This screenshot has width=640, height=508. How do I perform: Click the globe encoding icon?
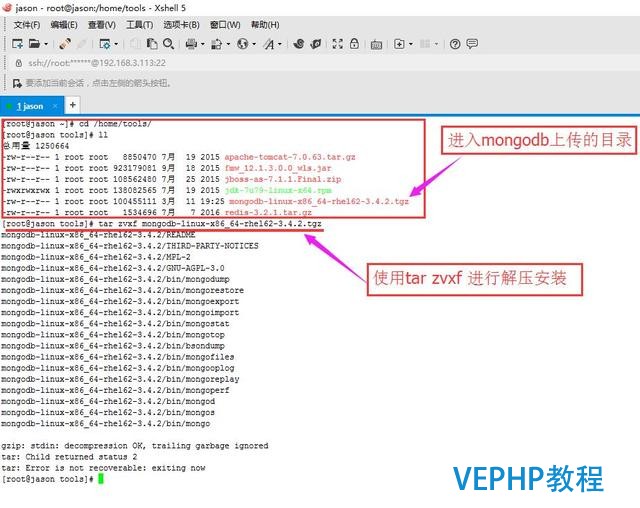pos(242,44)
